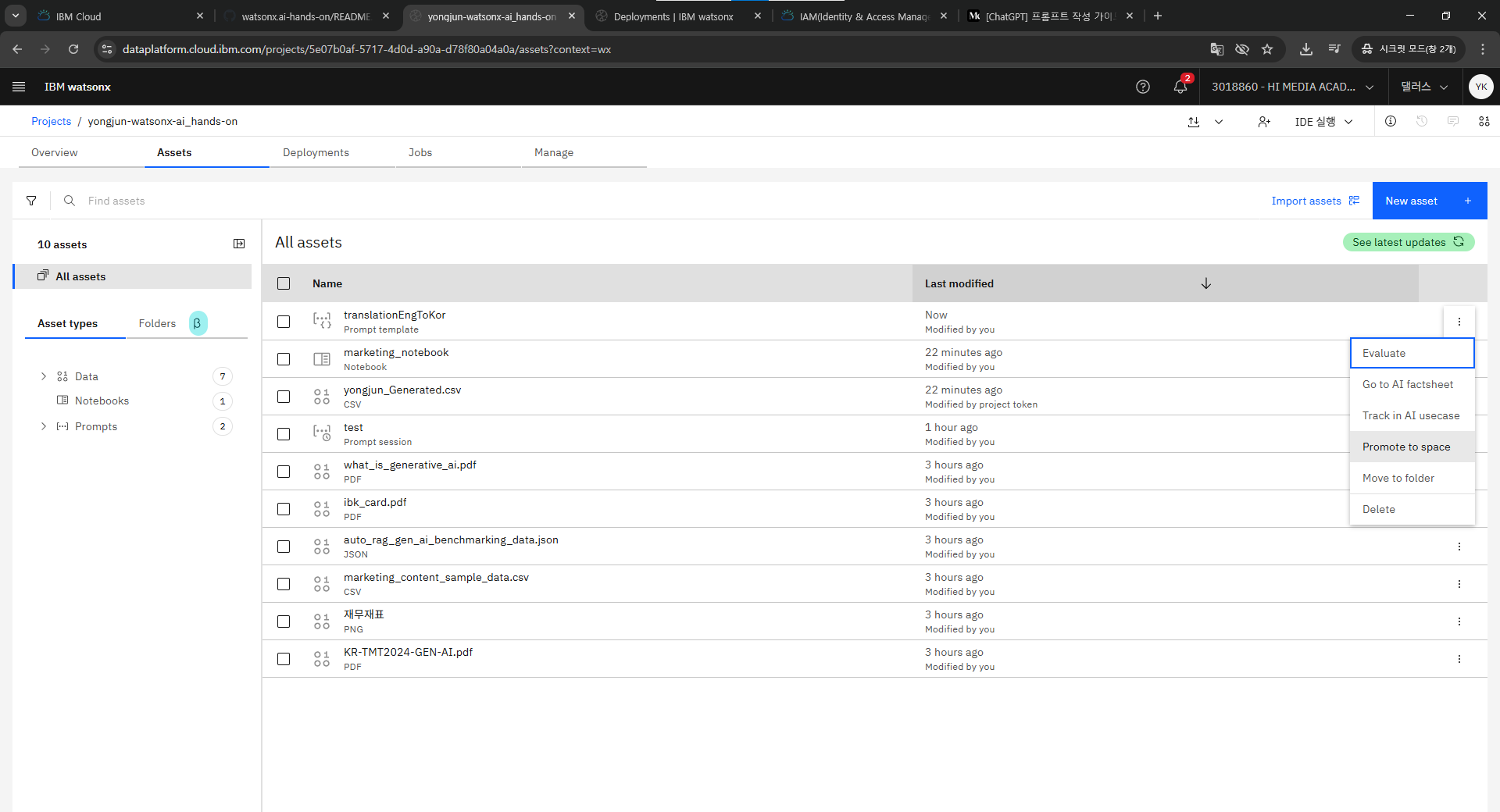Click the Import assets link
1500x812 pixels.
click(x=1315, y=201)
